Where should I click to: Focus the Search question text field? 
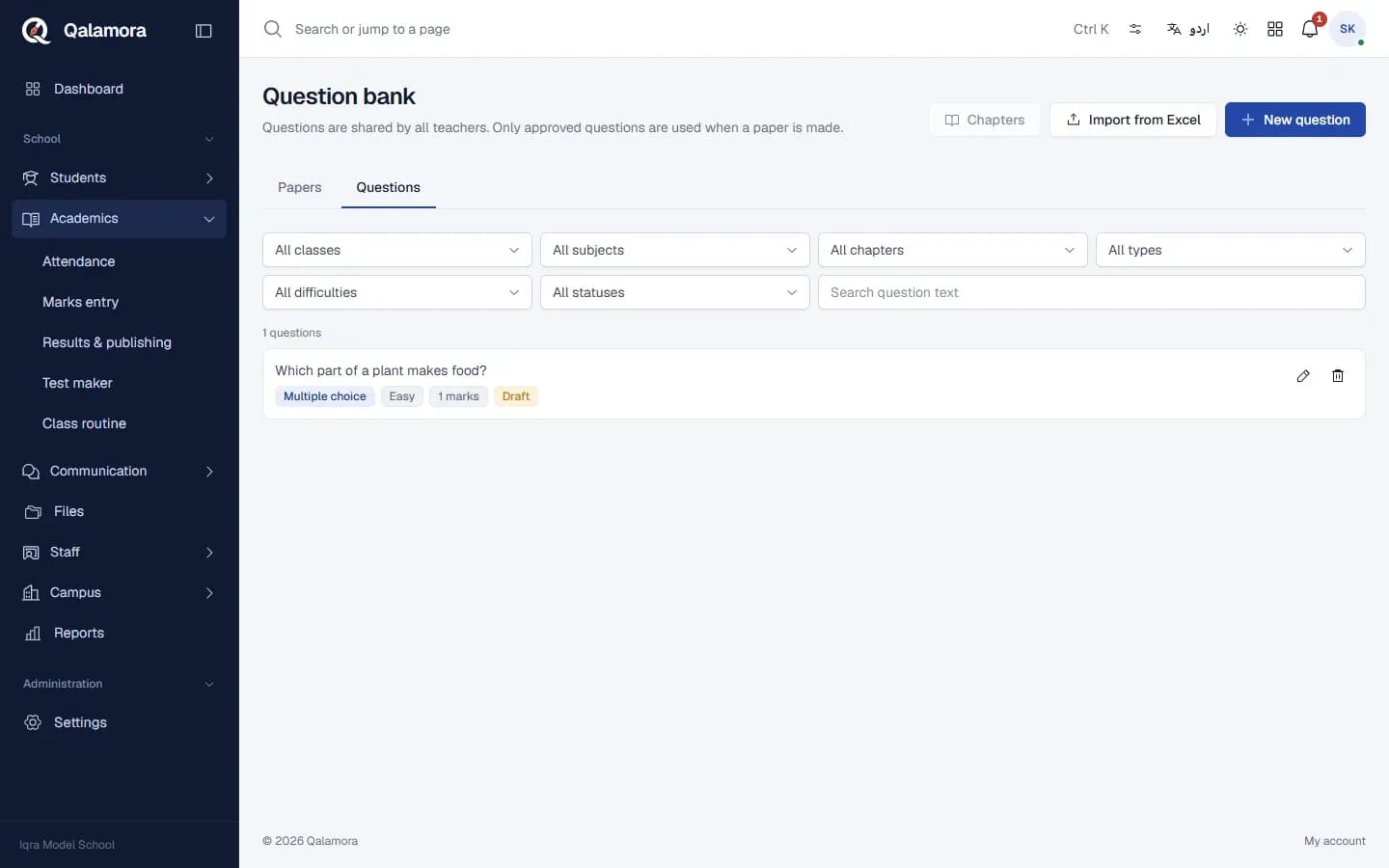pos(1092,292)
